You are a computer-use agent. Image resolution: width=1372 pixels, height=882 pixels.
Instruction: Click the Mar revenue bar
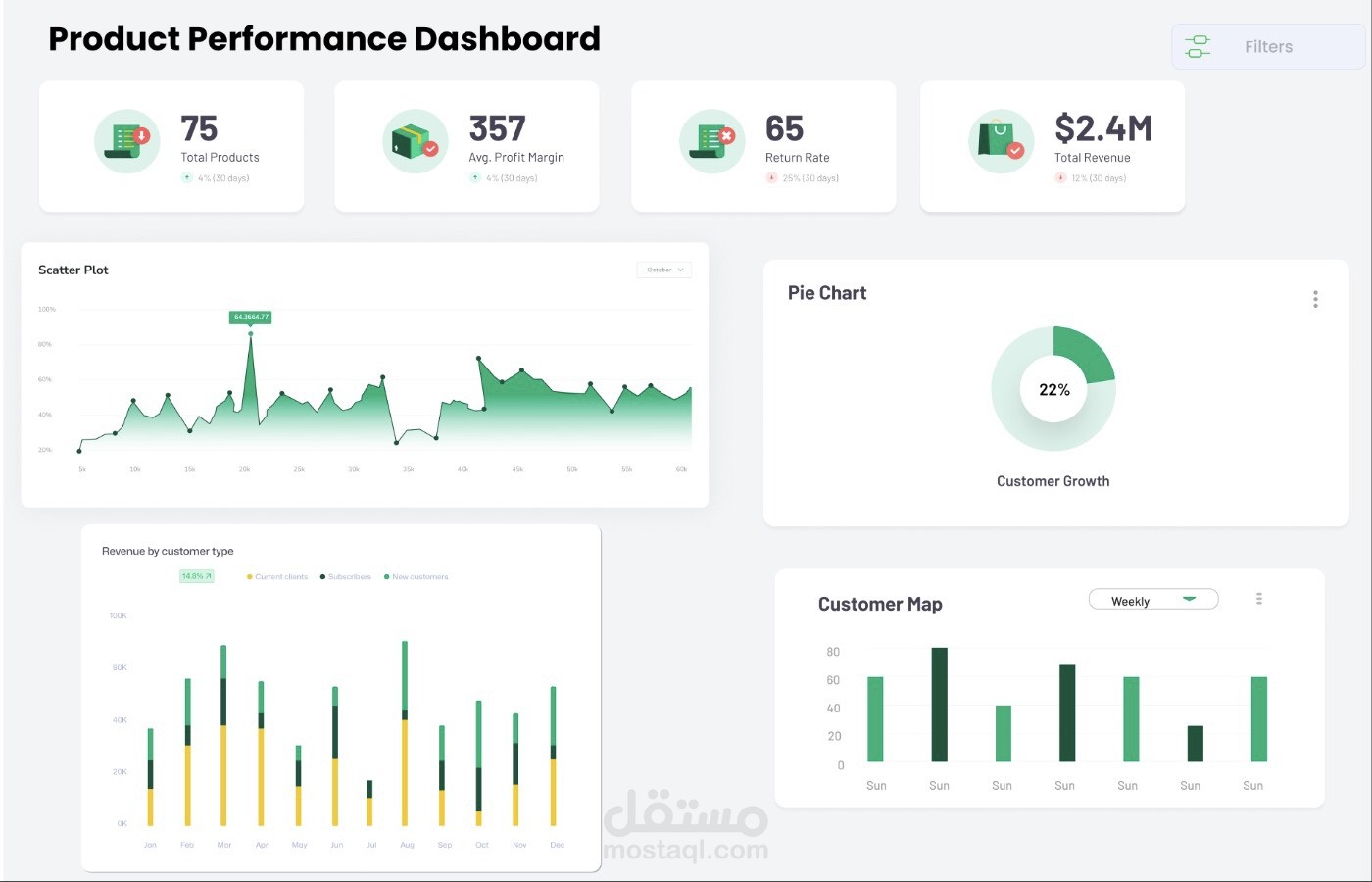click(223, 735)
